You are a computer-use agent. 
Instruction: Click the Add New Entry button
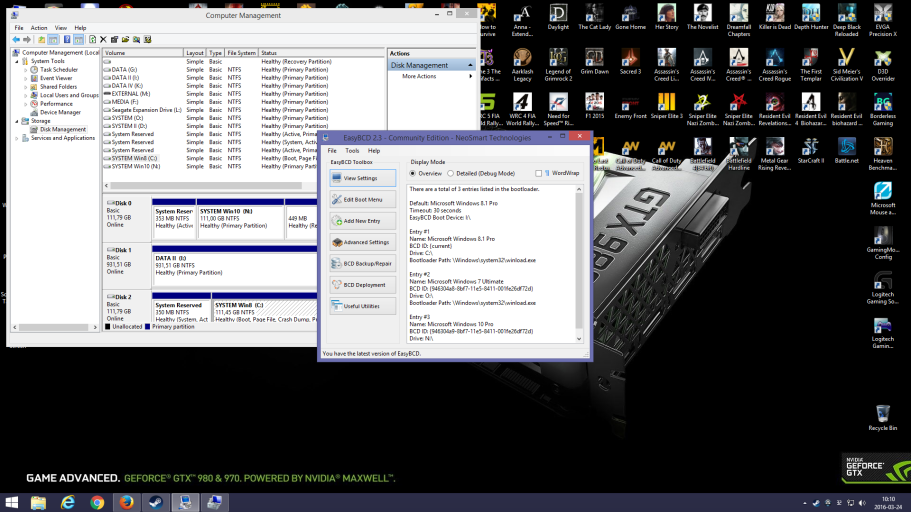(x=363, y=221)
